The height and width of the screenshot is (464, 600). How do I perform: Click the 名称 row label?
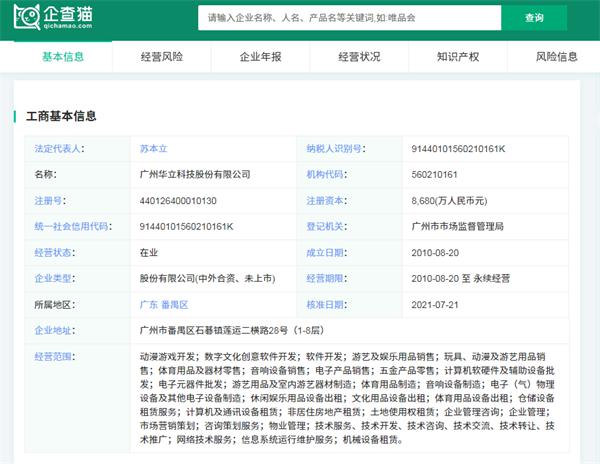click(x=45, y=174)
